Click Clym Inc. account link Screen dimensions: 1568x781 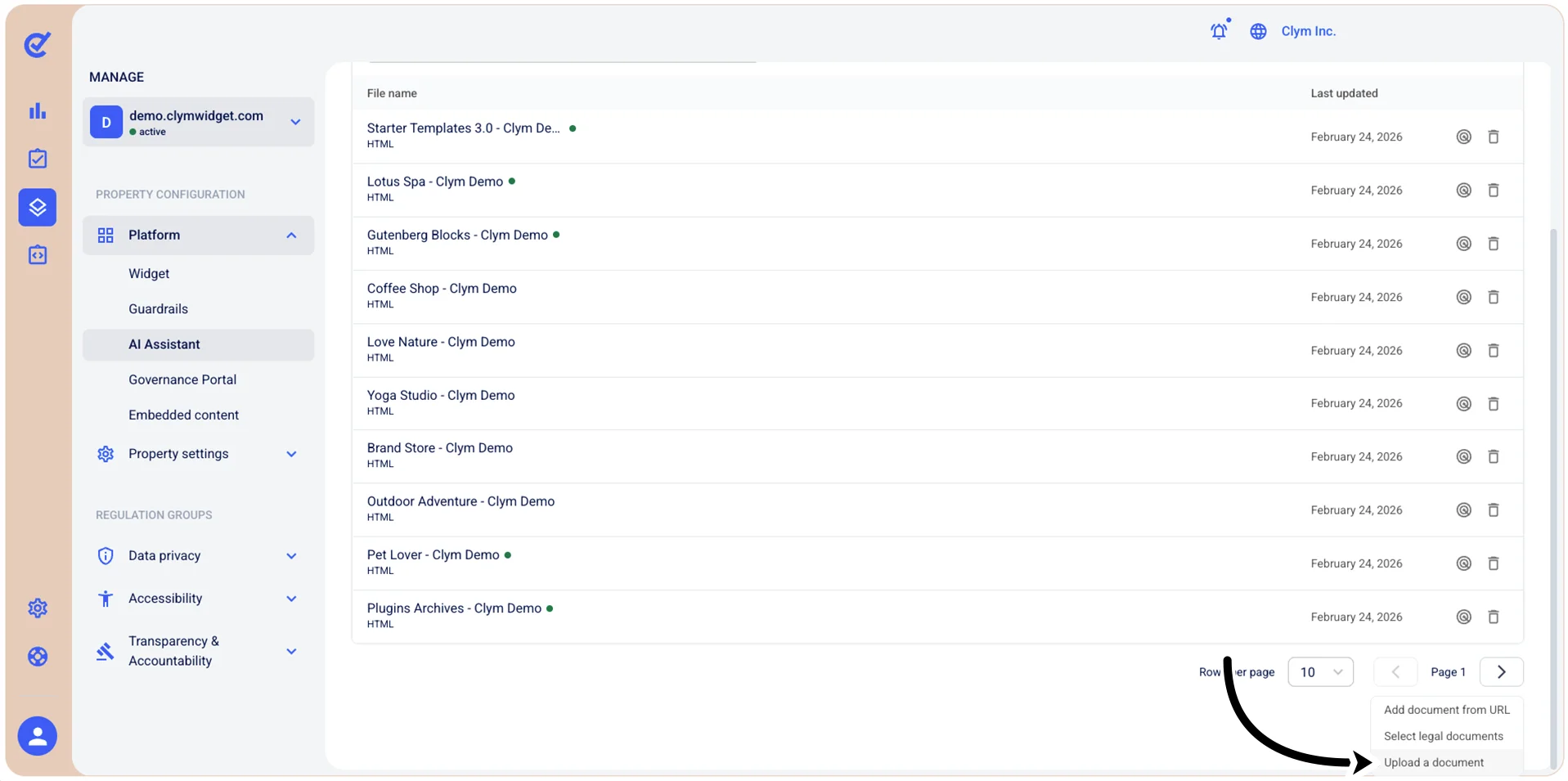pyautogui.click(x=1308, y=31)
